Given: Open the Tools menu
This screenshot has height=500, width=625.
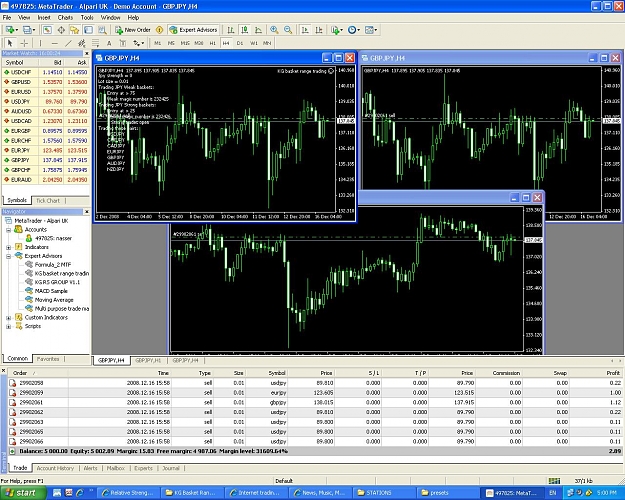Looking at the screenshot, I should [x=87, y=18].
